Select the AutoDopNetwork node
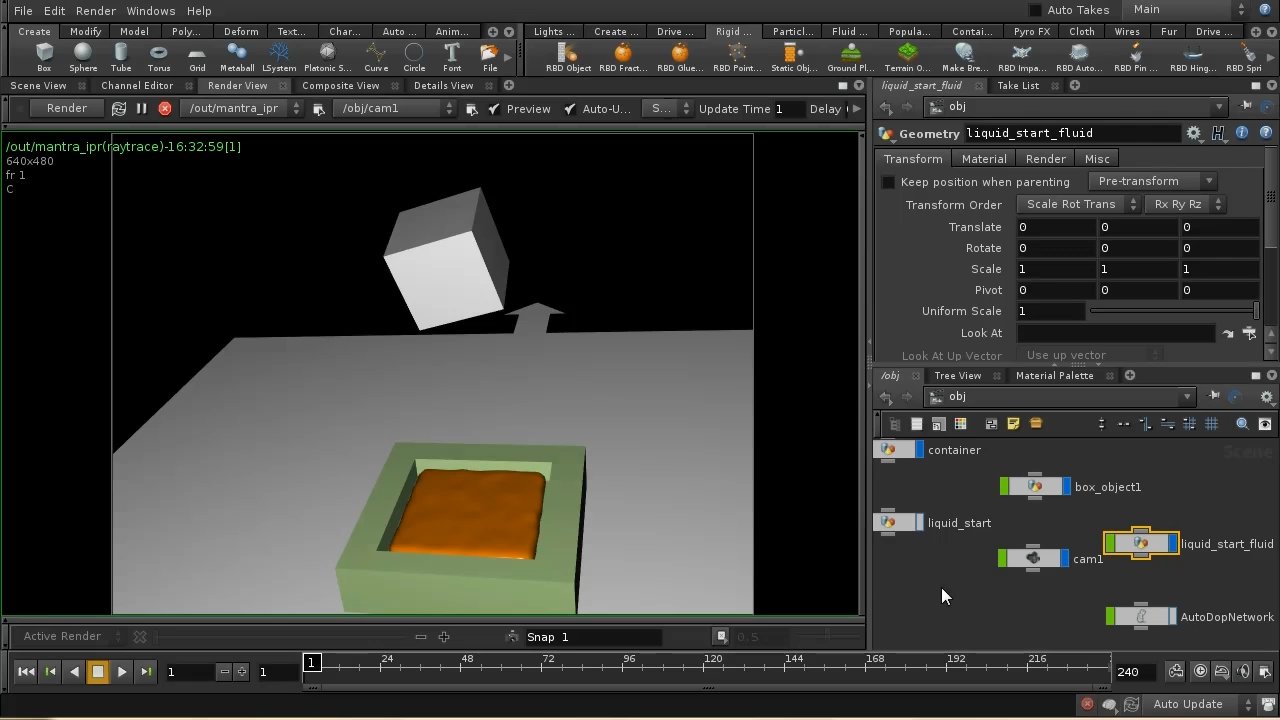Screen dimensions: 1280x720 (x=1141, y=617)
